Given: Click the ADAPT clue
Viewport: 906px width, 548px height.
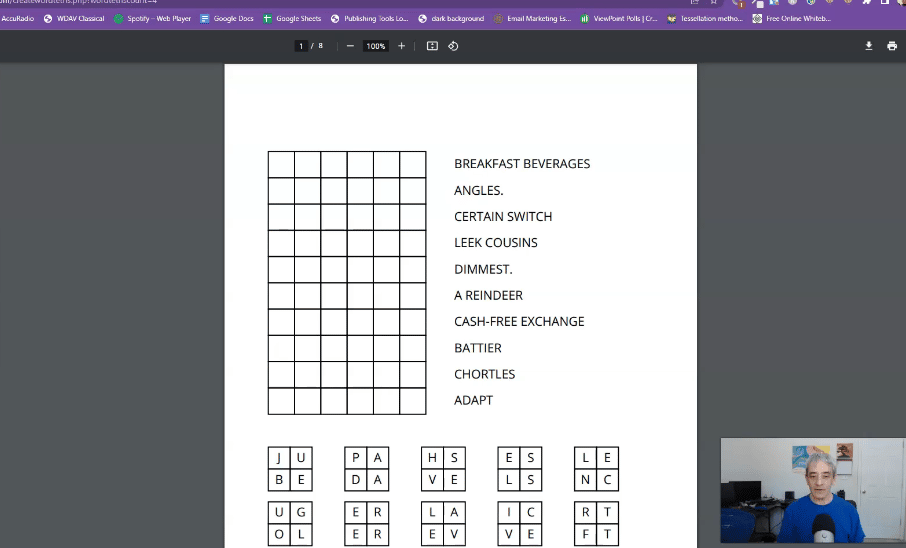Looking at the screenshot, I should (x=473, y=400).
